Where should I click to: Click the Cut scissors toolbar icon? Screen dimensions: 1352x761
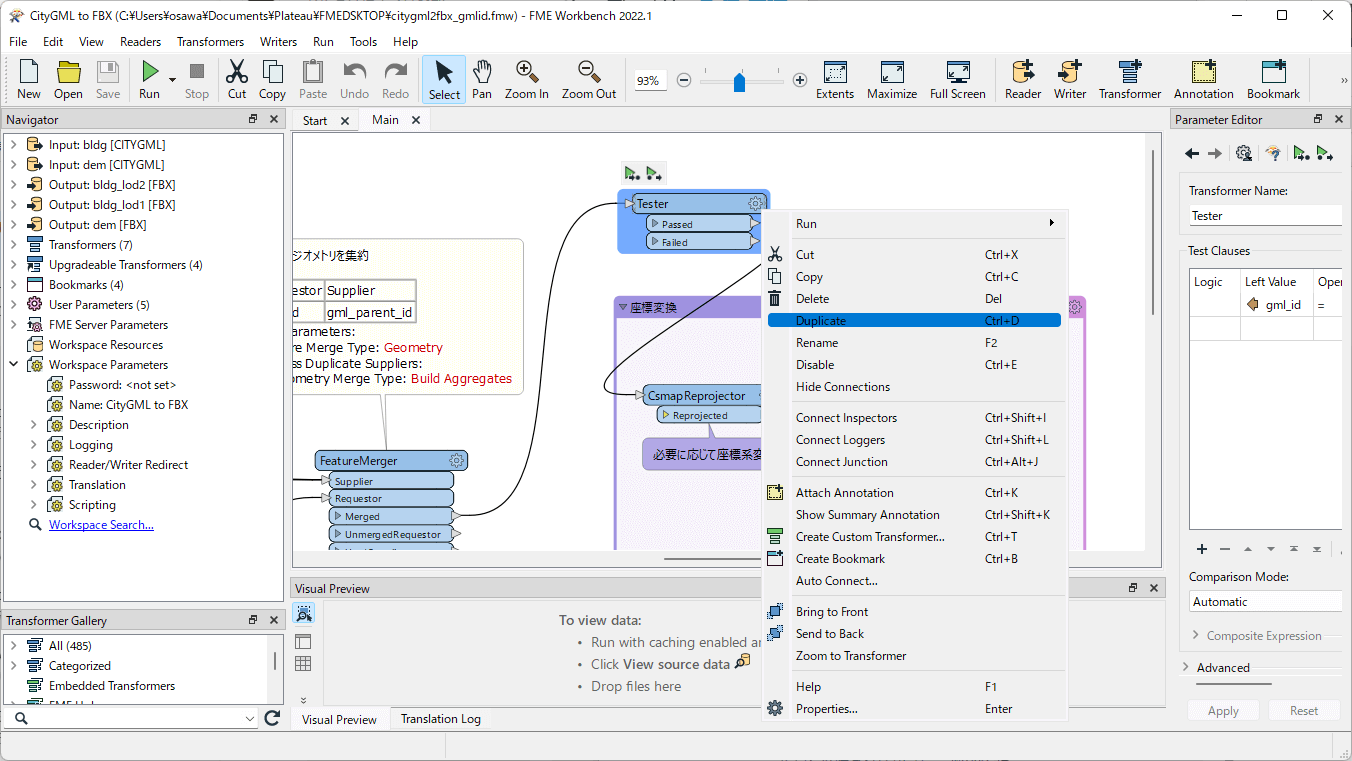click(236, 72)
